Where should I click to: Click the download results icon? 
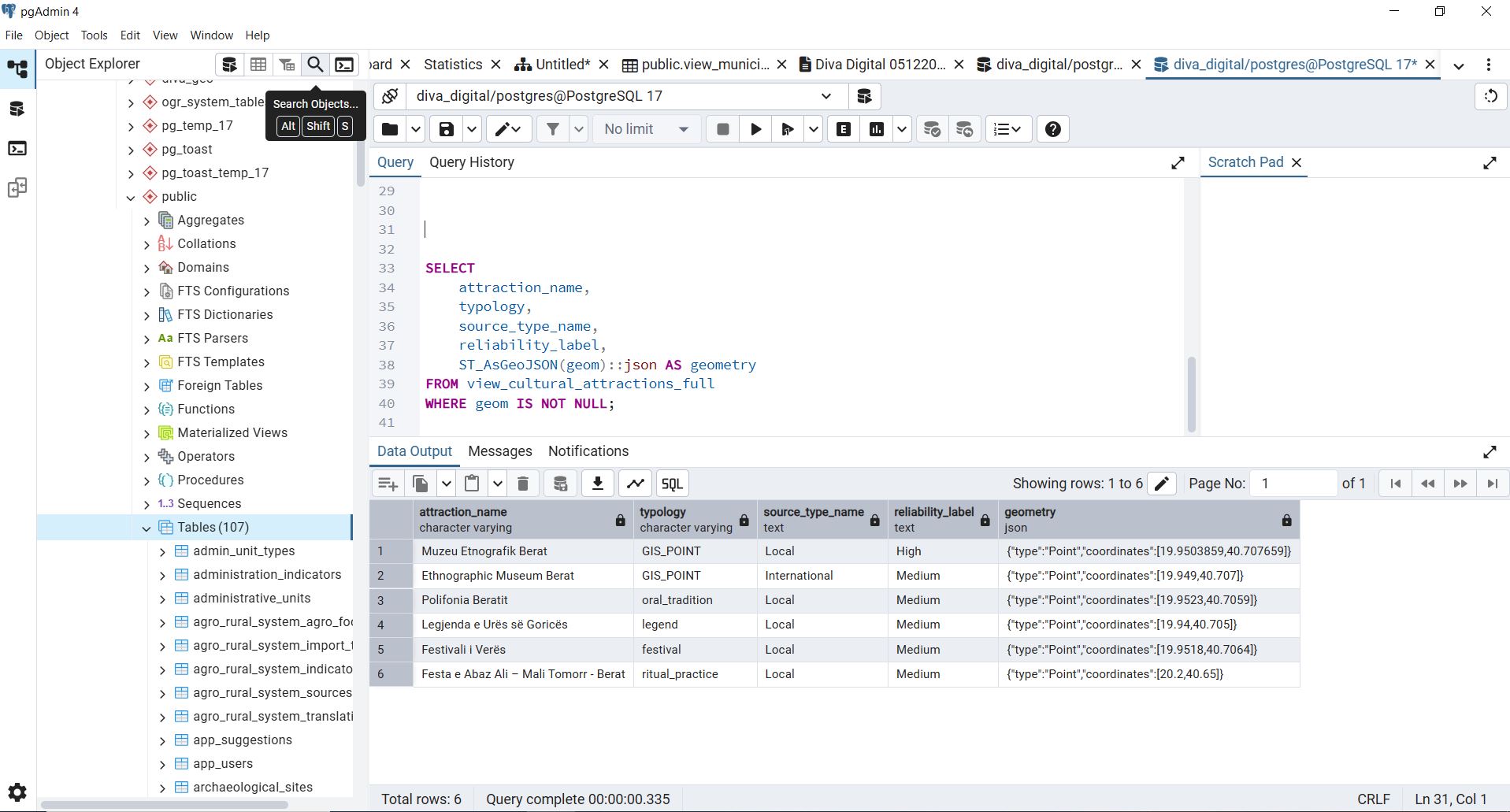click(598, 484)
